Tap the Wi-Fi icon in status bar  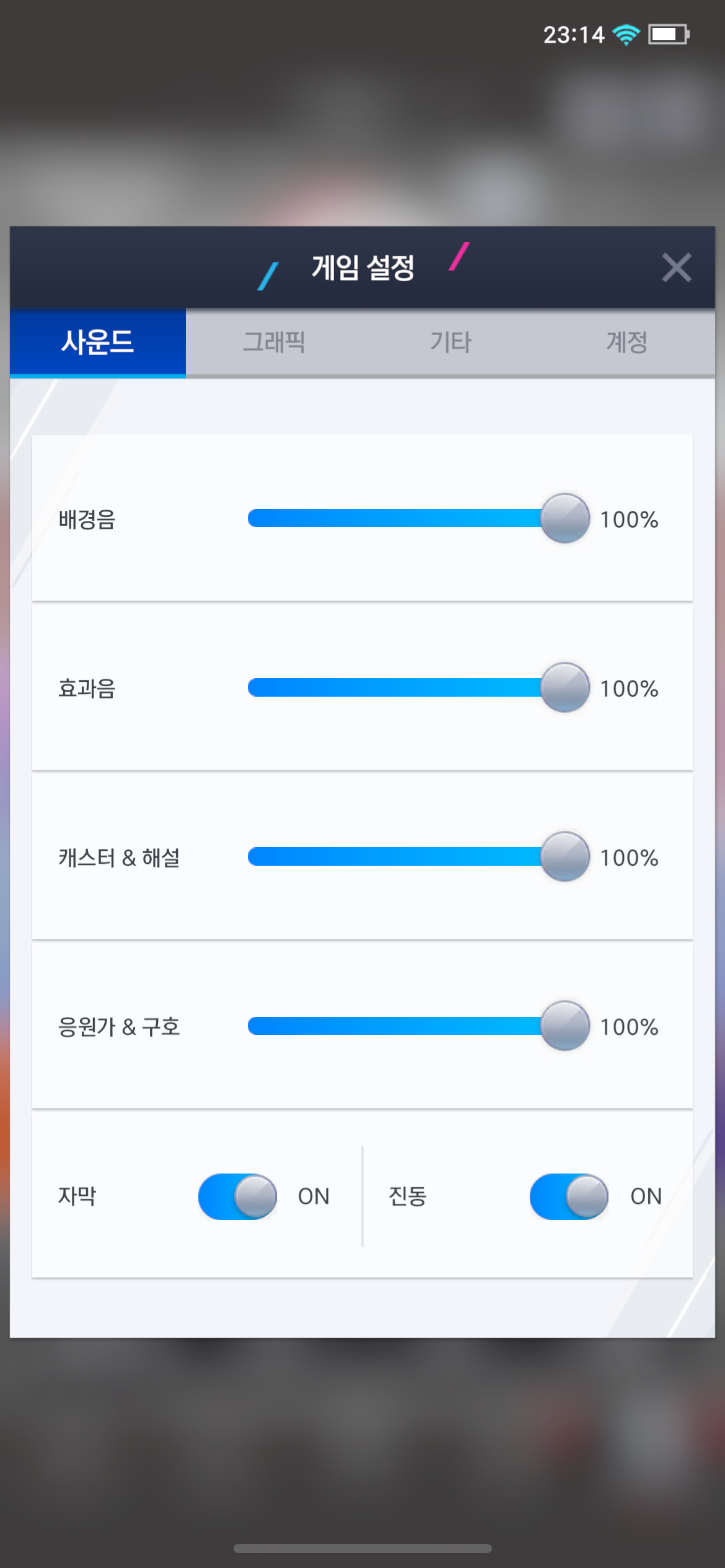tap(626, 35)
